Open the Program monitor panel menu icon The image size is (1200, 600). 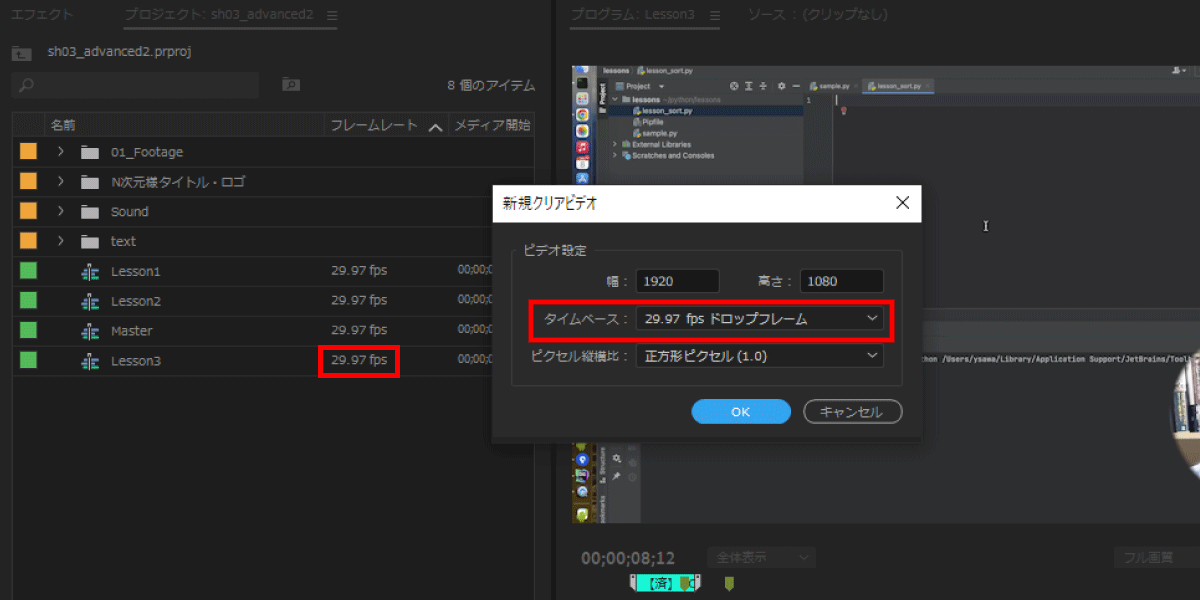[x=713, y=15]
